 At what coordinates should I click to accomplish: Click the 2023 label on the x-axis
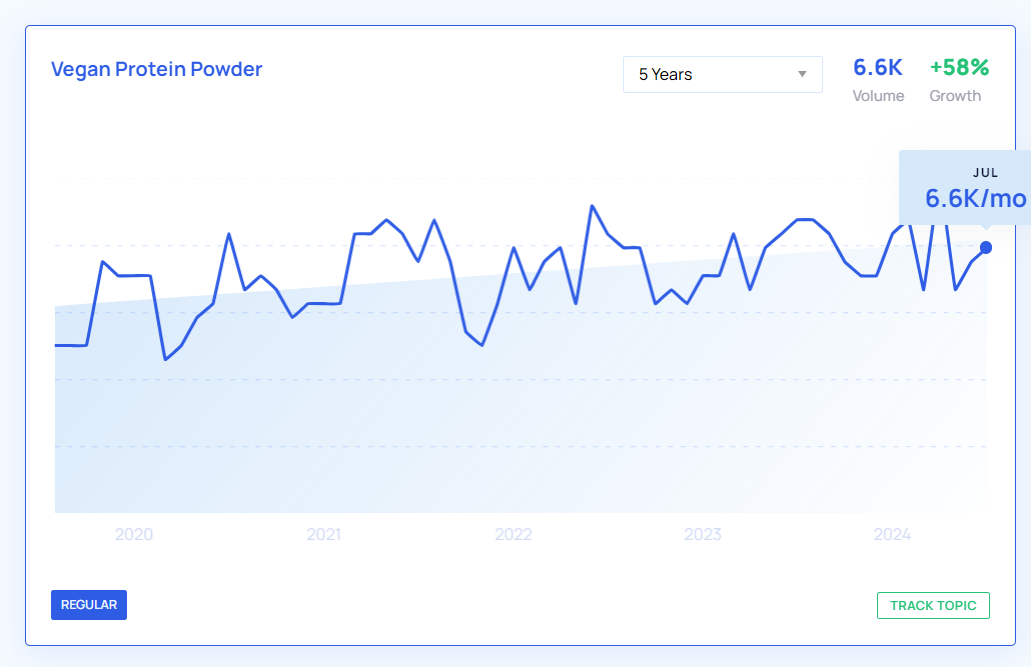click(x=702, y=535)
